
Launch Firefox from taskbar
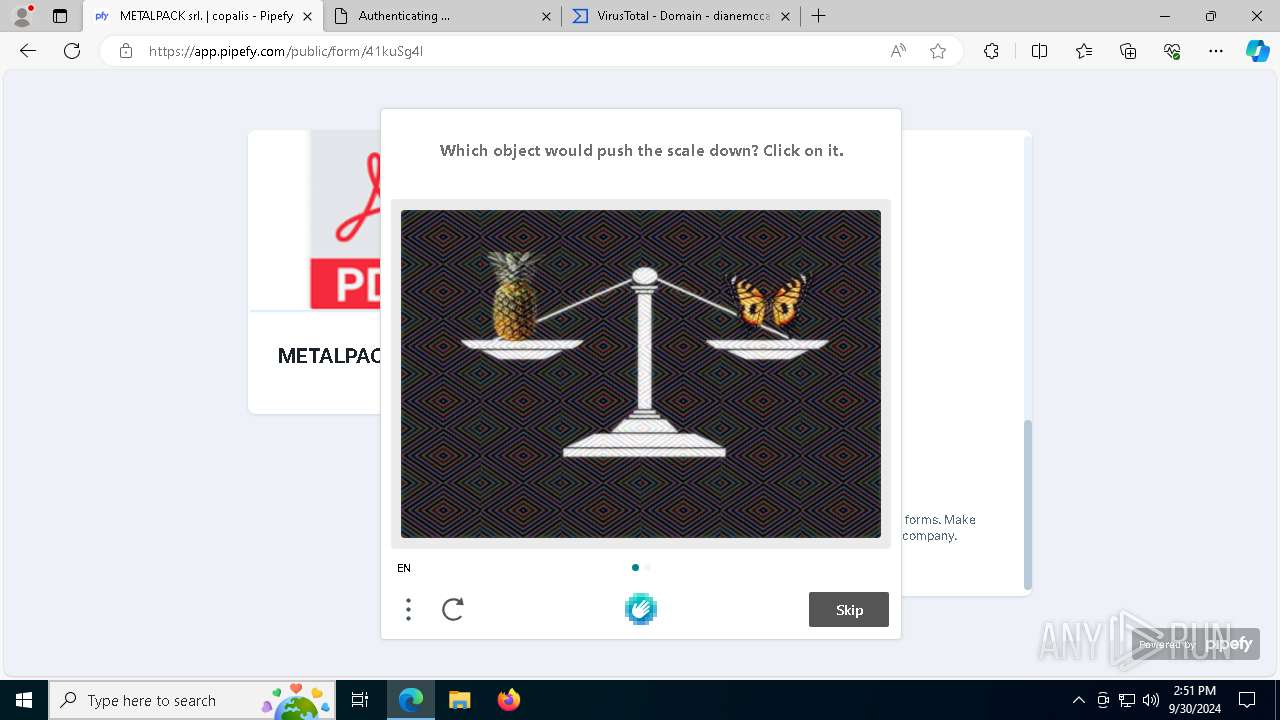pyautogui.click(x=508, y=700)
